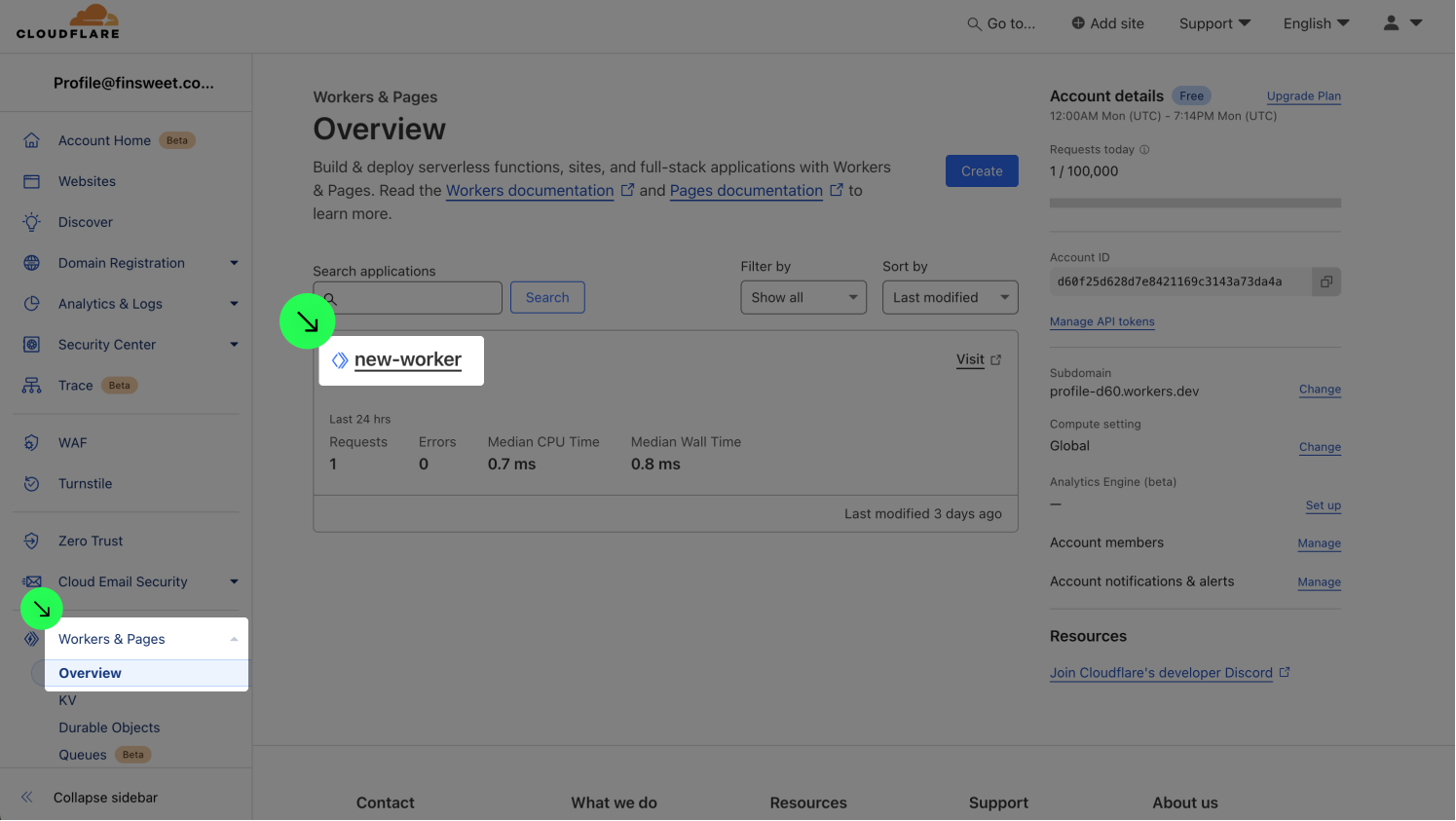
Task: Click the Manage API tokens link
Action: point(1102,321)
